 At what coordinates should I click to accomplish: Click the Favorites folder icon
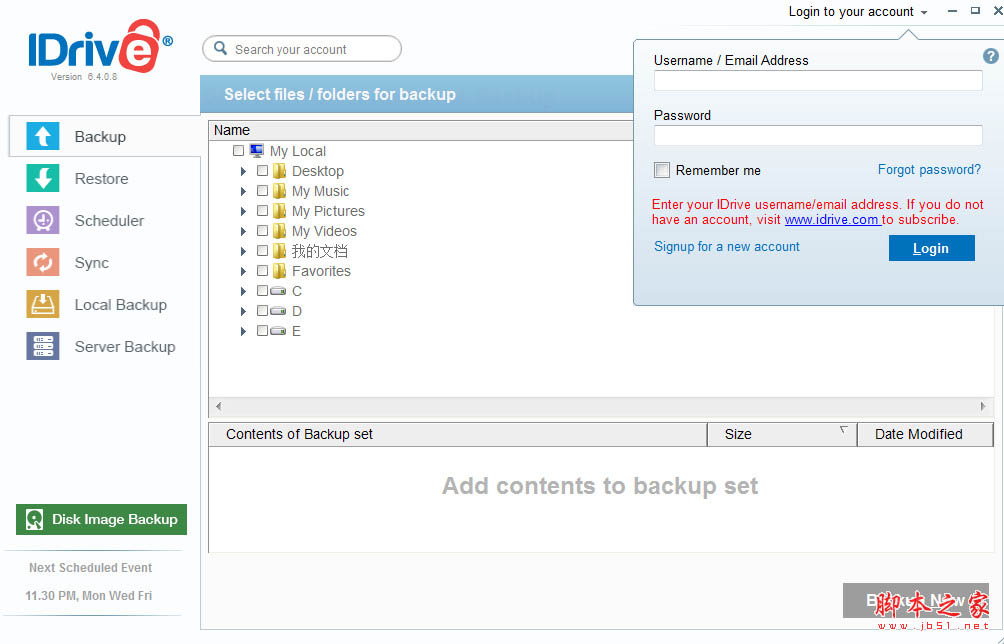279,271
